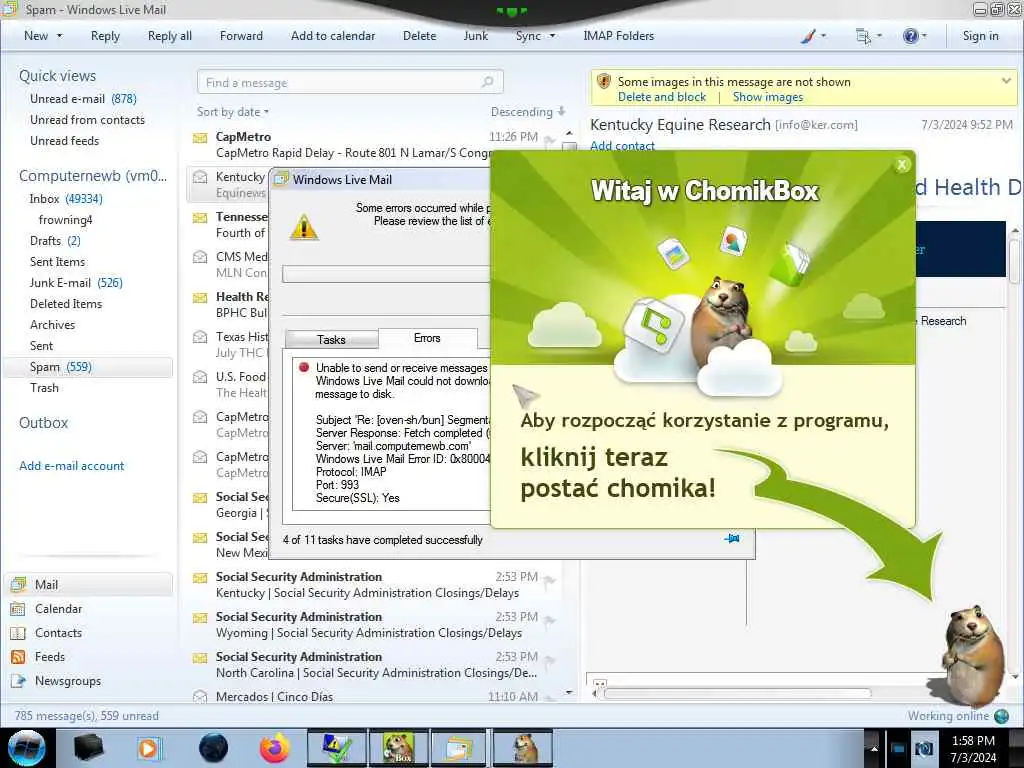Screen dimensions: 1024x768
Task: Click the ChomikBox taskbar button
Action: click(x=398, y=748)
